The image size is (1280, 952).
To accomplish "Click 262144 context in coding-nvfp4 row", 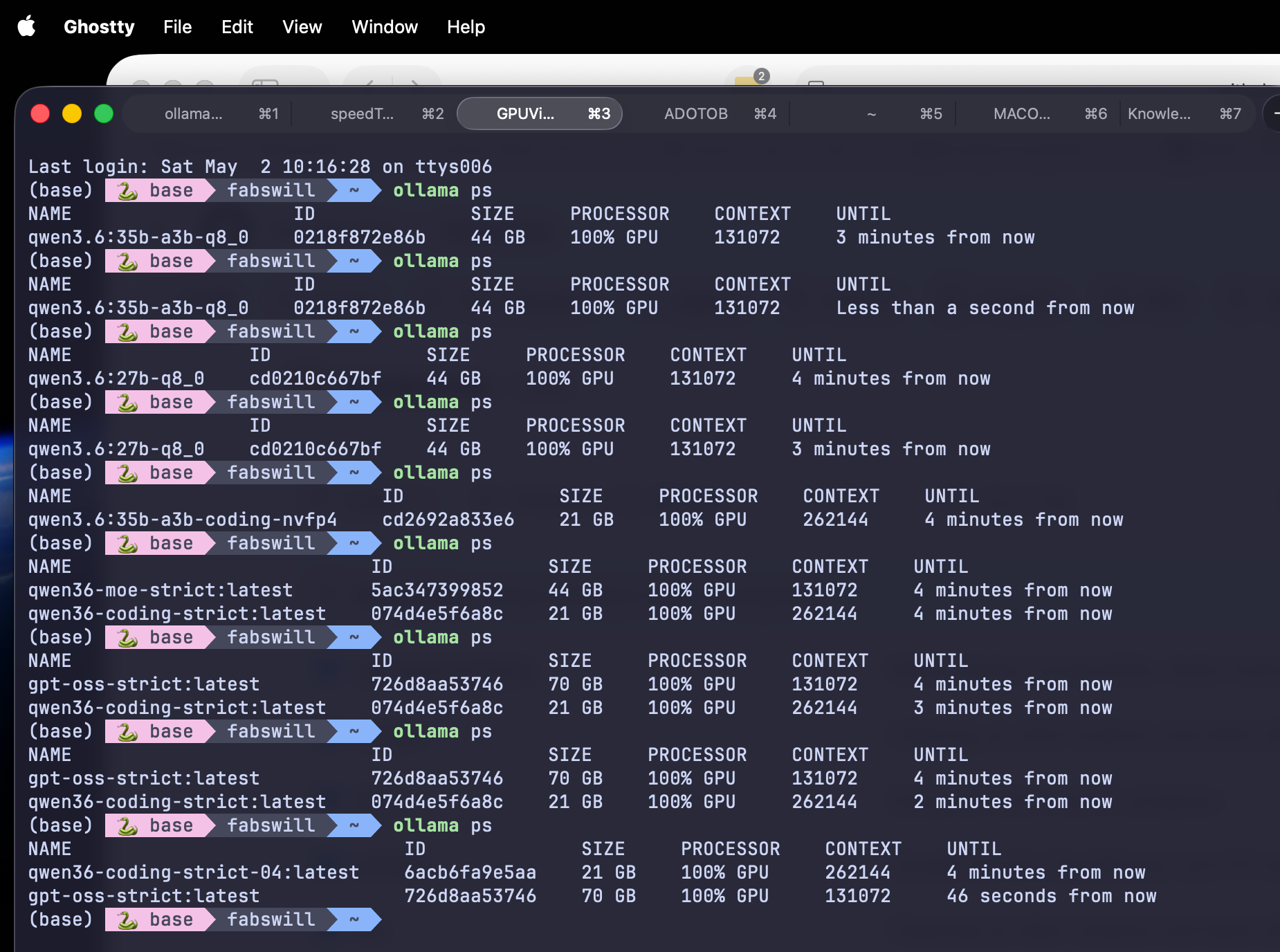I will [836, 520].
